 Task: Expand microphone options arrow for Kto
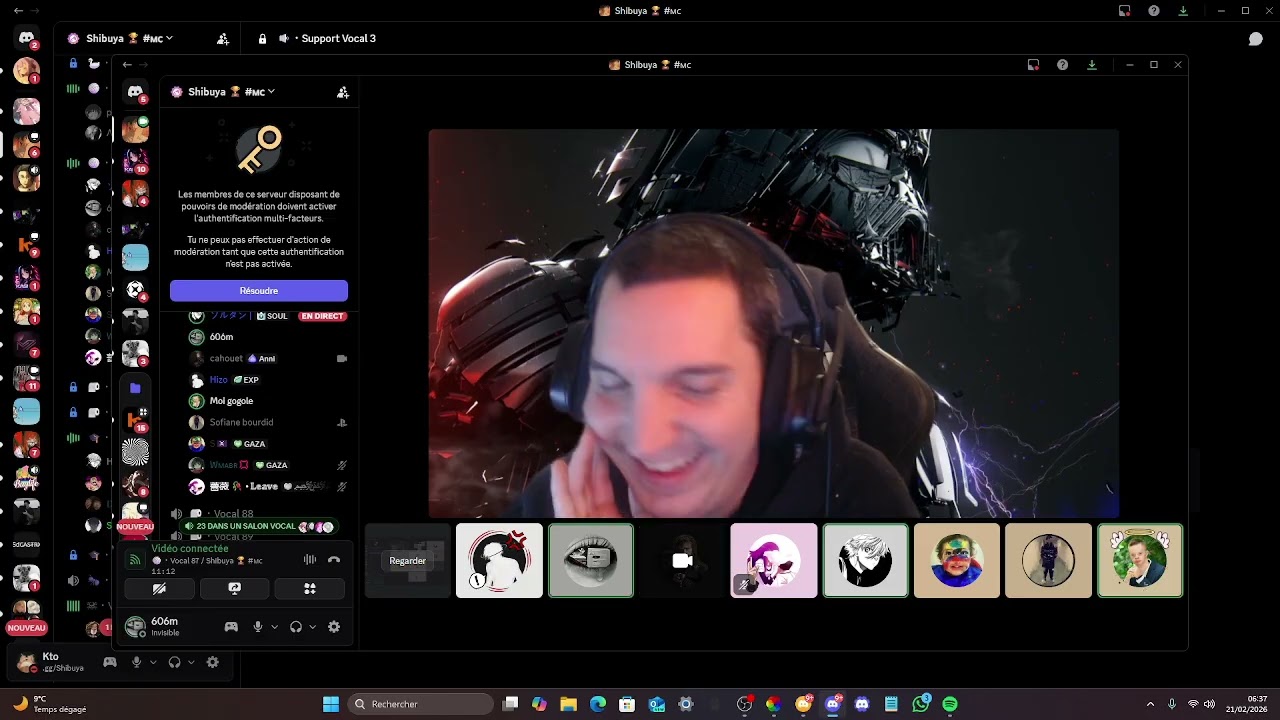(x=153, y=662)
